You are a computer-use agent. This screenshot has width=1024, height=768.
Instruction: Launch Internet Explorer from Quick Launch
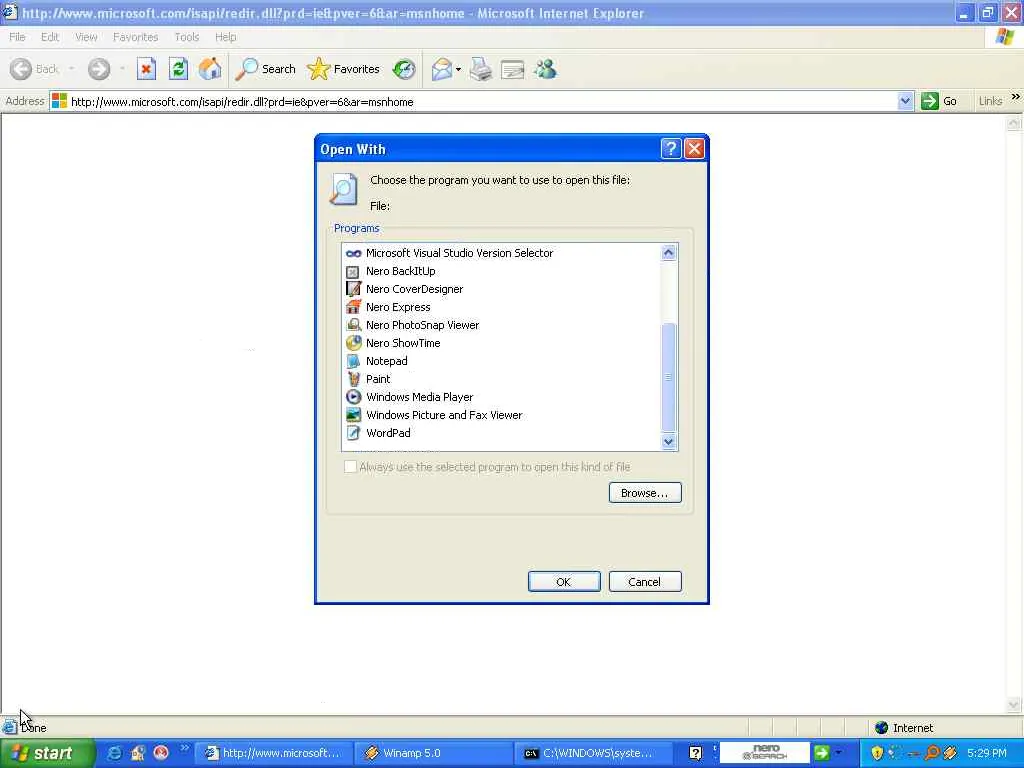click(x=114, y=753)
